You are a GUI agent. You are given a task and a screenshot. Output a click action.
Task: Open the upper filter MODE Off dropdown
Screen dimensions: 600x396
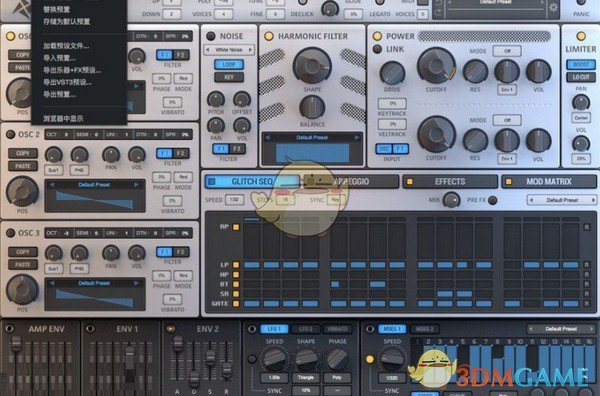click(x=507, y=51)
